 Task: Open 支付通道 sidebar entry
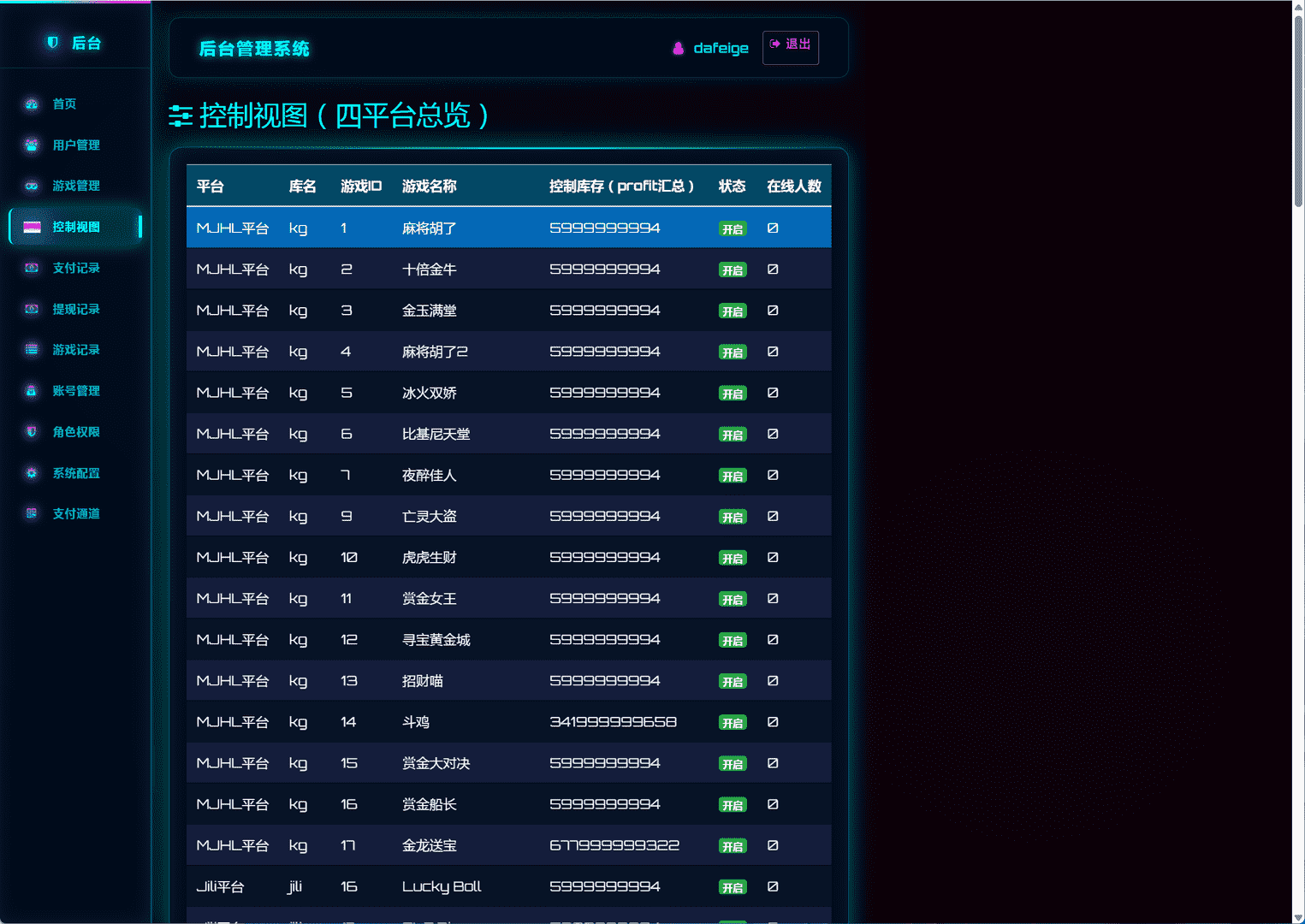(x=75, y=513)
